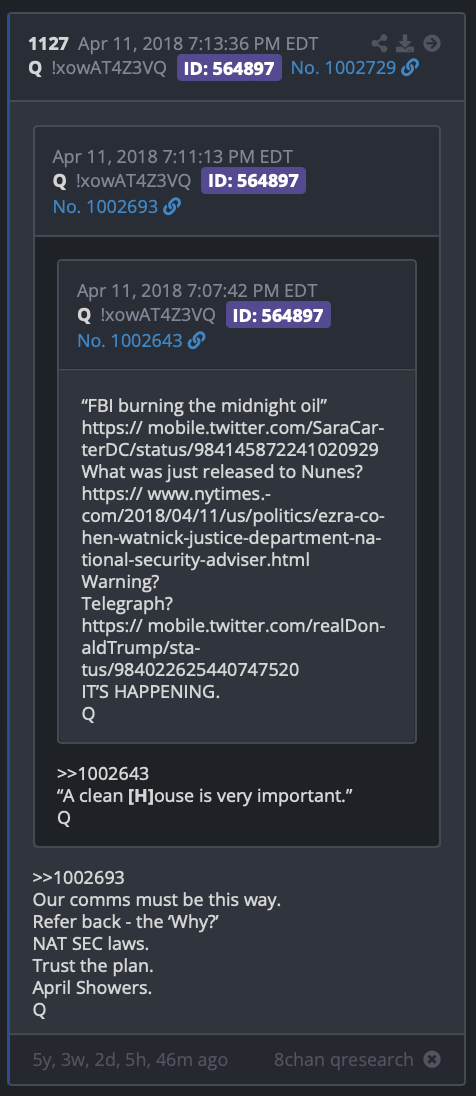Click post number 1127 in the header

pyautogui.click(x=48, y=44)
